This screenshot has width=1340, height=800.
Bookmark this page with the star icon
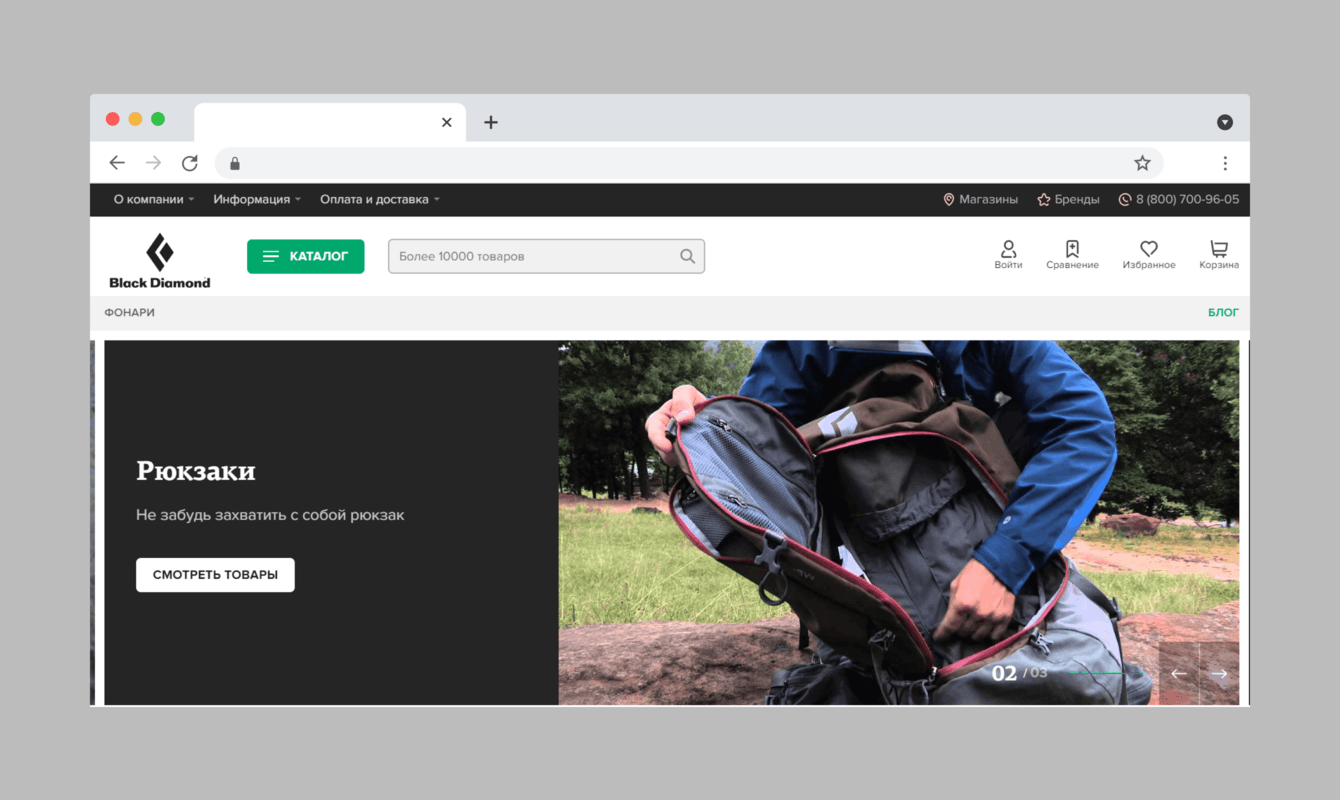(x=1142, y=163)
